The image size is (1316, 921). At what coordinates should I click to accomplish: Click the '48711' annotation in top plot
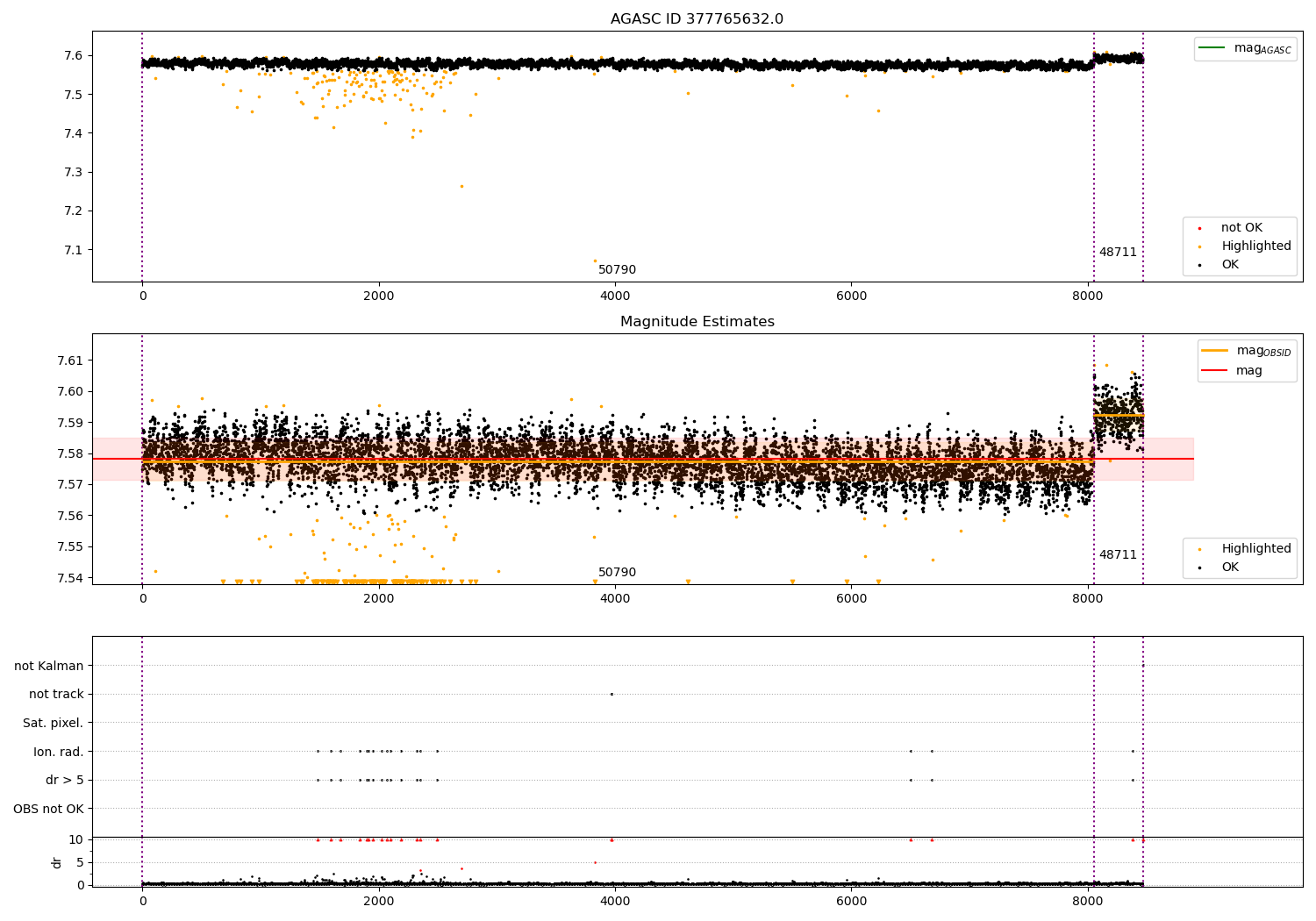(1118, 253)
